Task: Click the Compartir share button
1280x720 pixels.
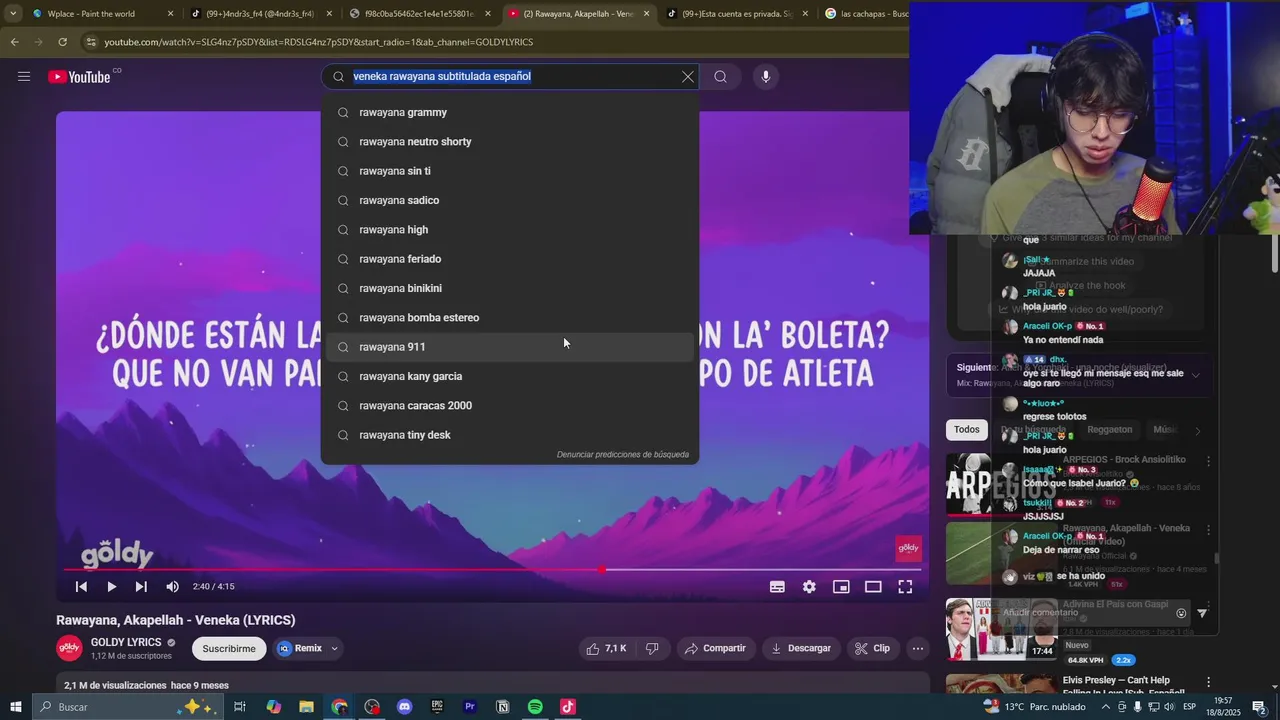Action: [x=715, y=648]
